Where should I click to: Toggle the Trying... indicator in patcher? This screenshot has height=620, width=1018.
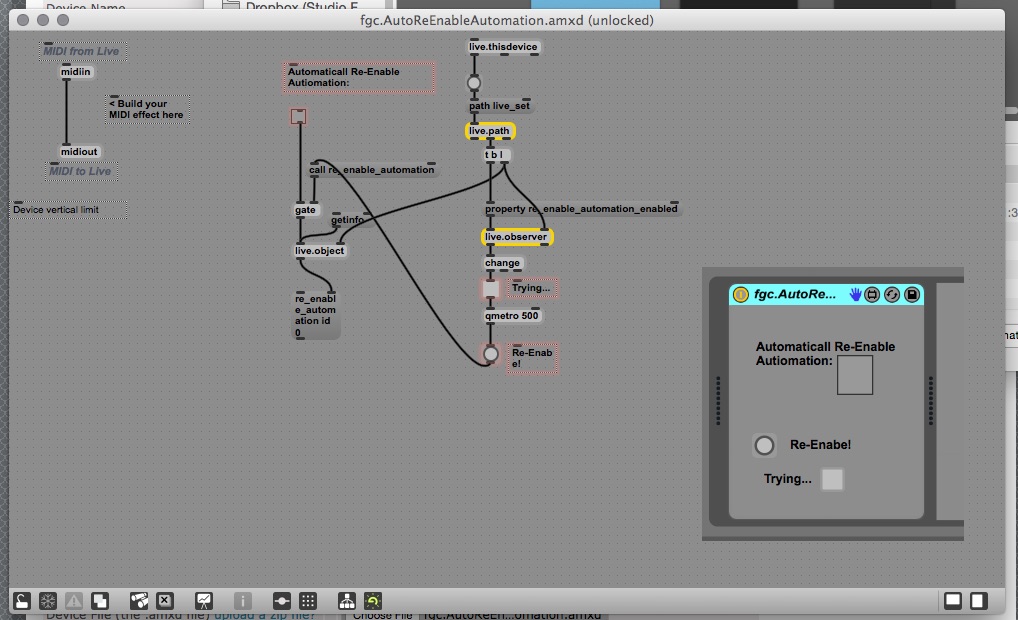click(491, 289)
